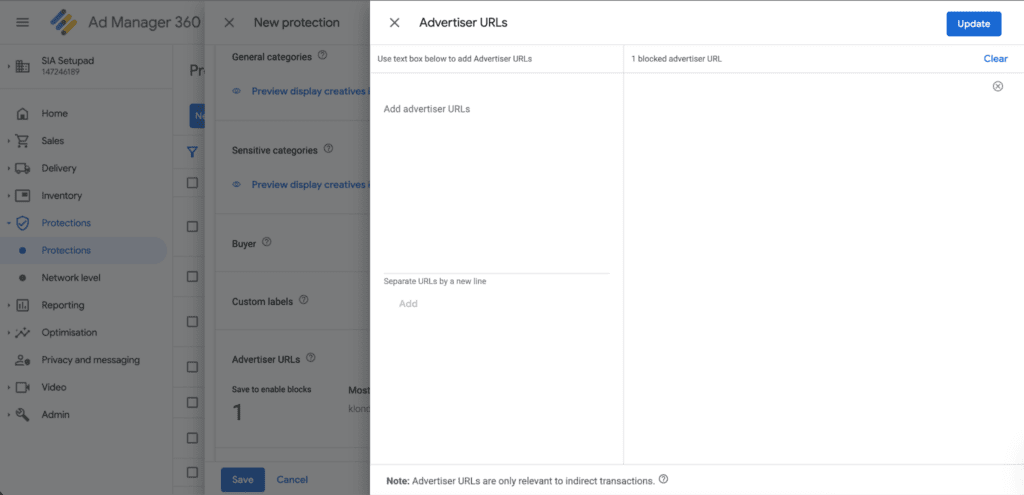Viewport: 1024px width, 495px height.
Task: Open the Reporting section
Action: pos(63,305)
